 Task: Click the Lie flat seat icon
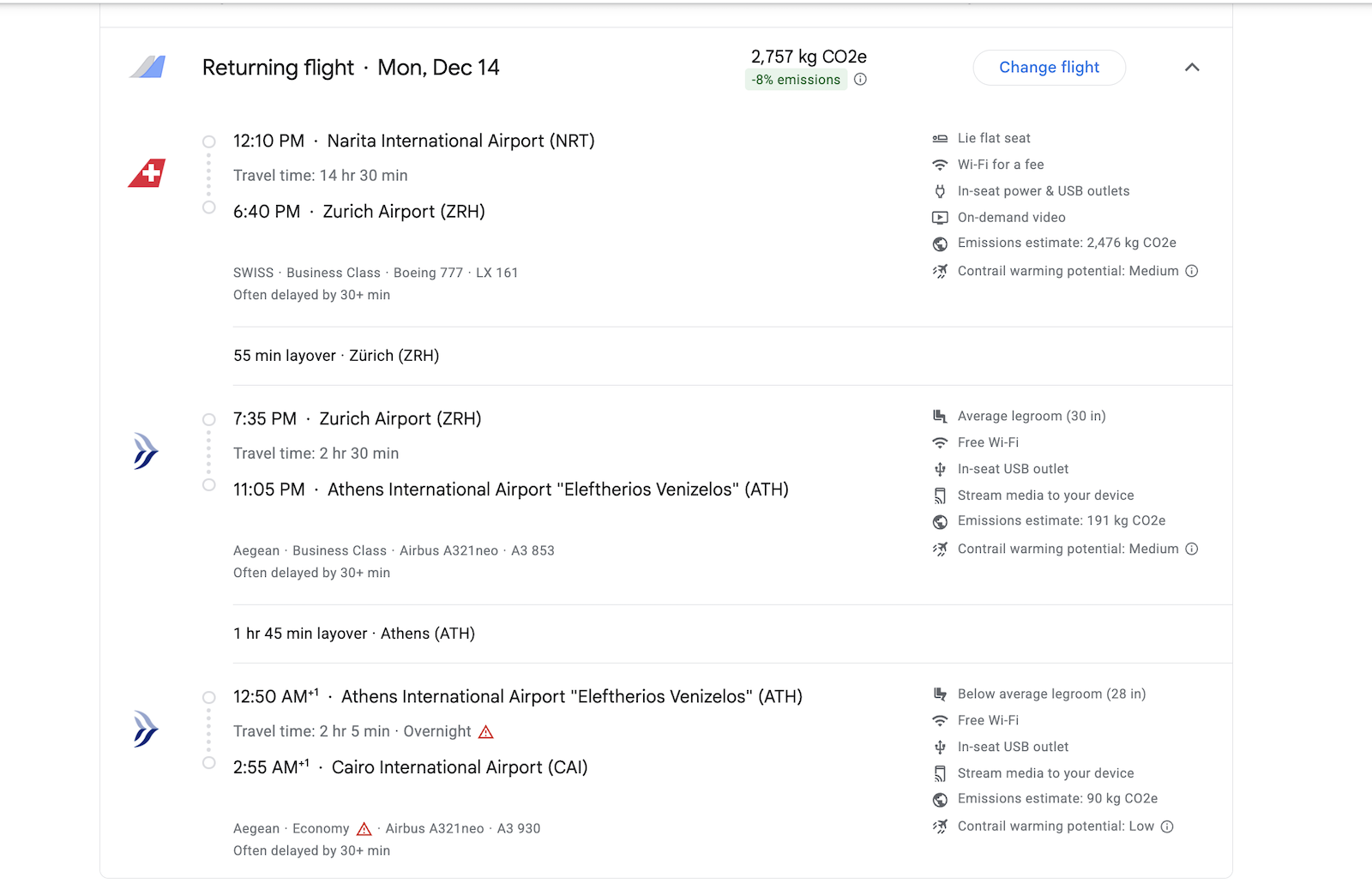(940, 139)
